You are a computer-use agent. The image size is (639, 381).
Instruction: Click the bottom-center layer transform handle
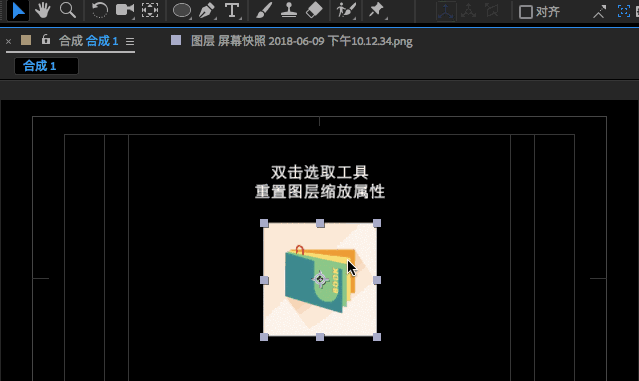tap(320, 337)
